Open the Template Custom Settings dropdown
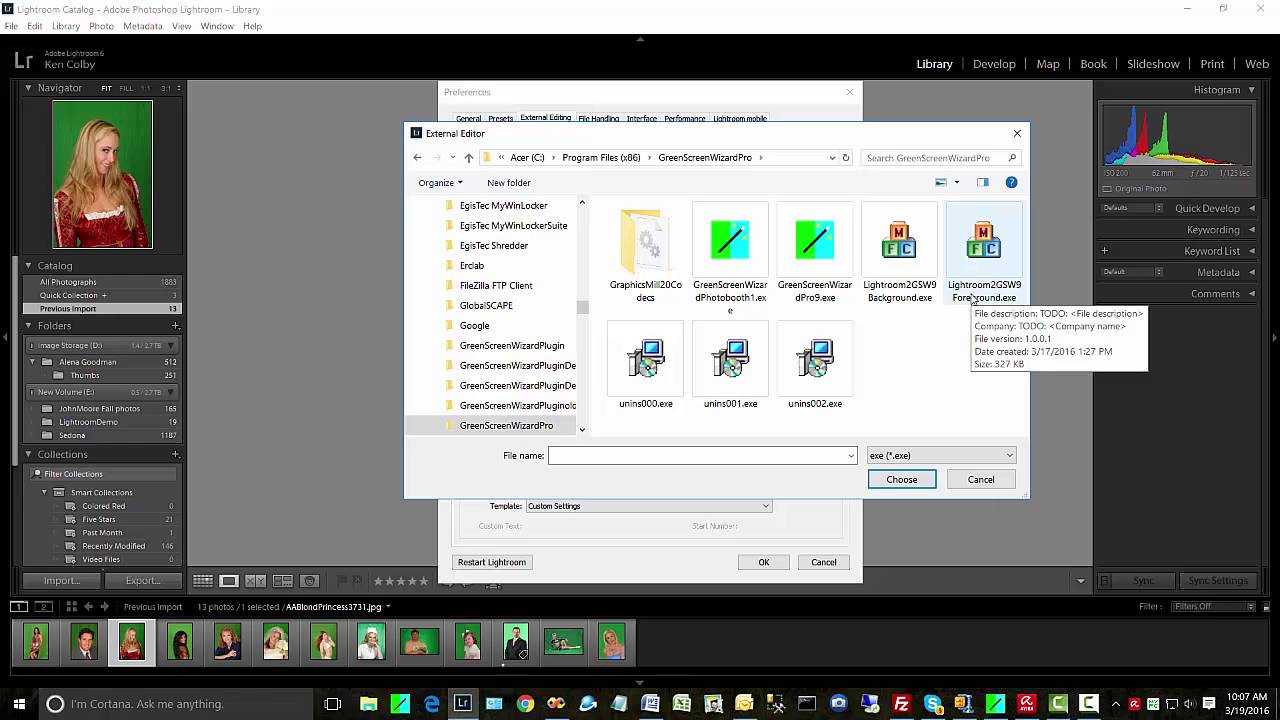The width and height of the screenshot is (1280, 720). pyautogui.click(x=648, y=506)
